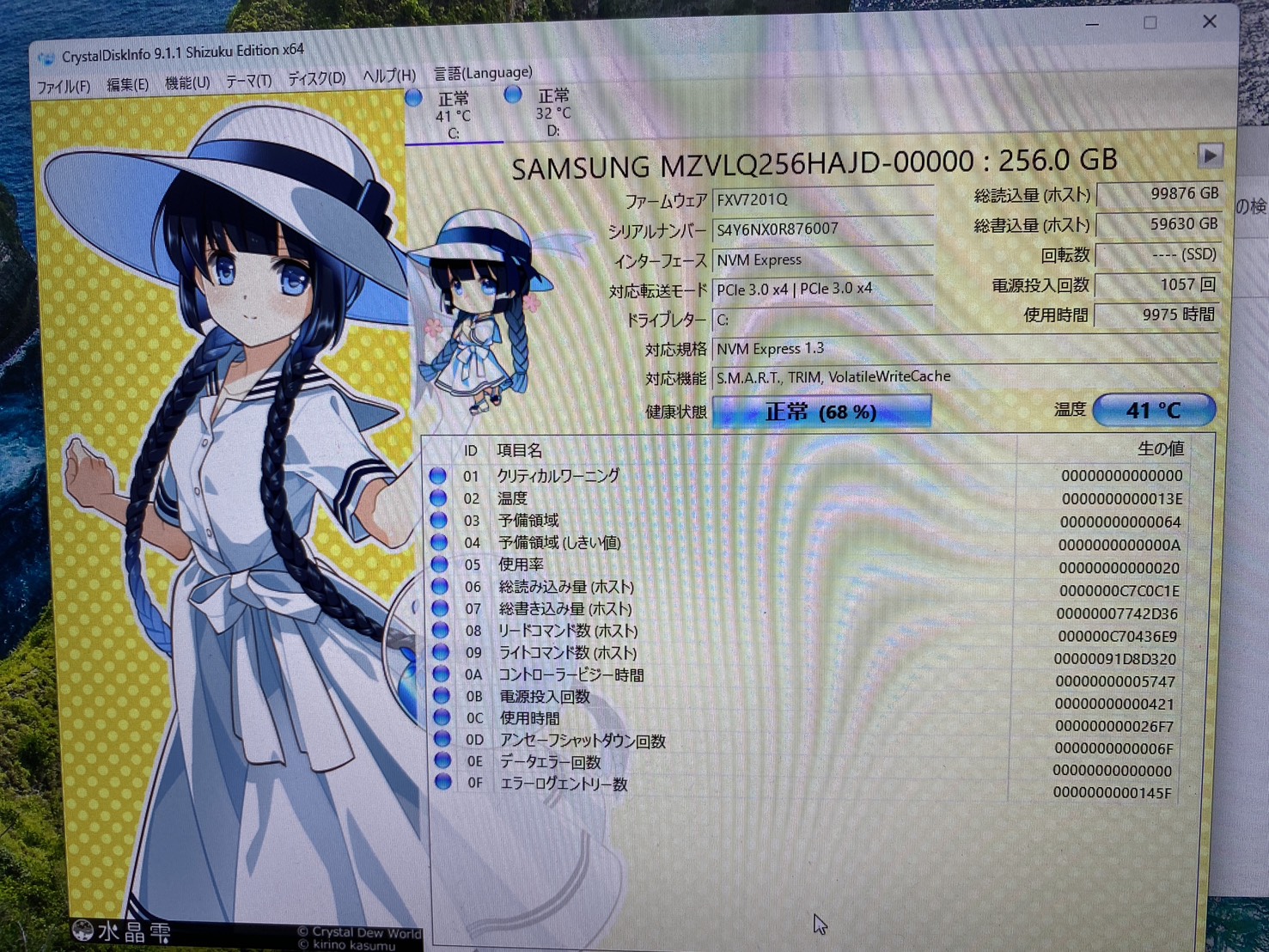Click the 項目名 column header
The width and height of the screenshot is (1269, 952).
point(519,450)
